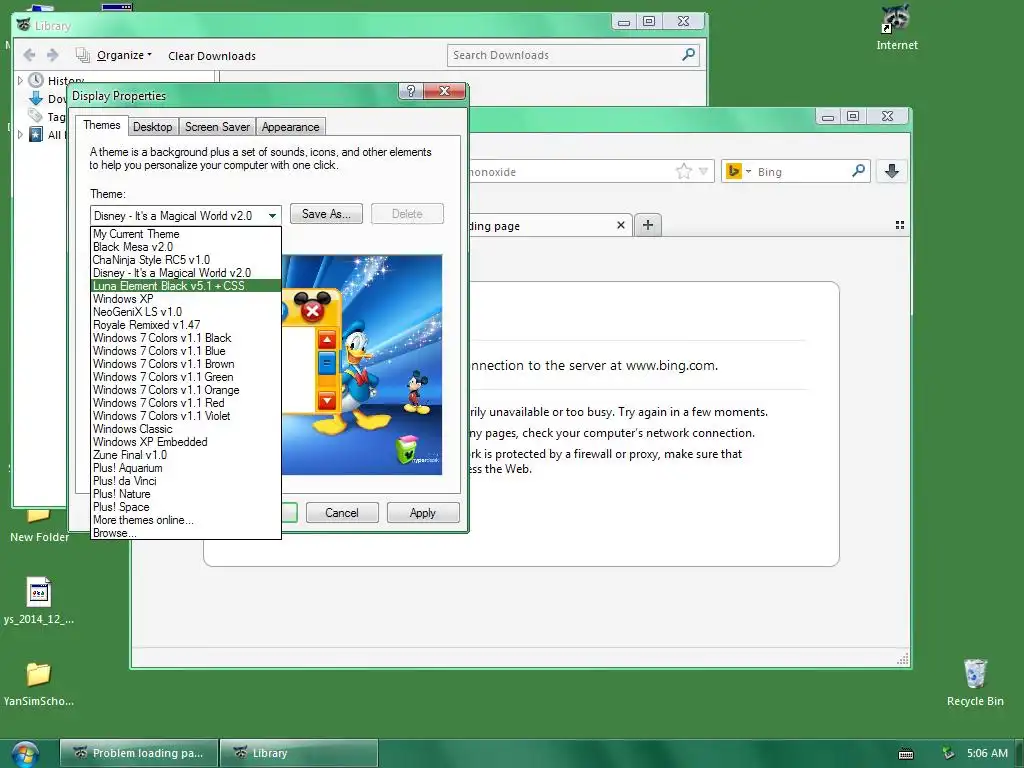Open the Screen Saver tab
Viewport: 1024px width, 768px height.
click(217, 127)
